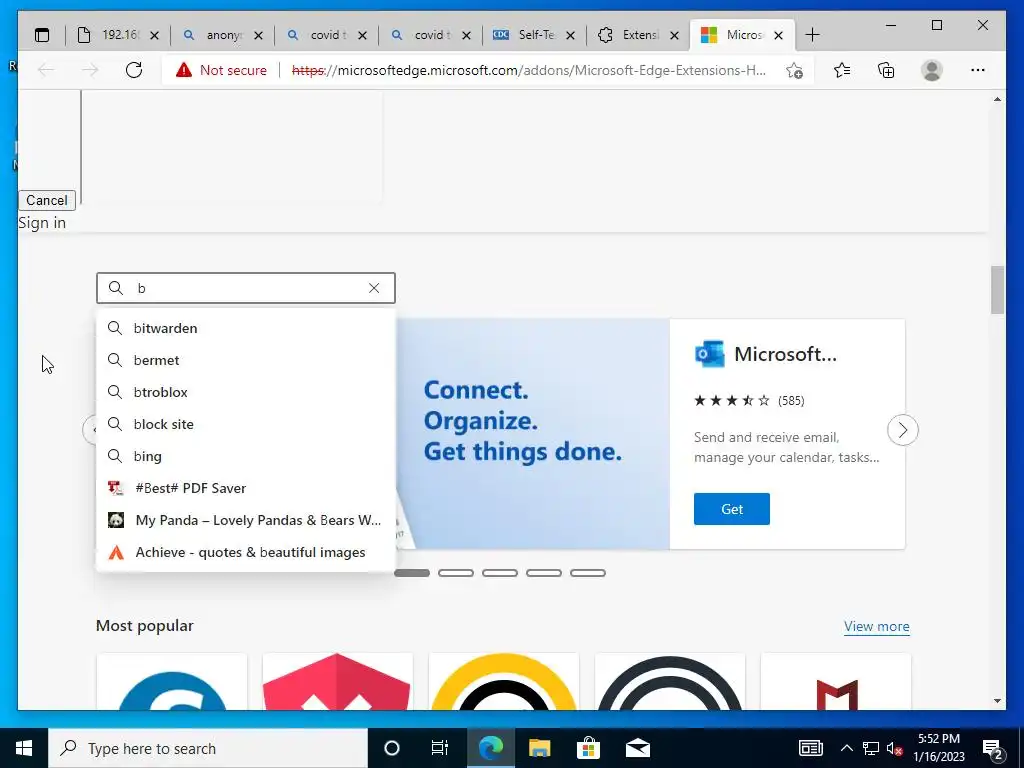Viewport: 1024px width, 768px height.
Task: Click the Achieve extension icon
Action: pos(116,552)
